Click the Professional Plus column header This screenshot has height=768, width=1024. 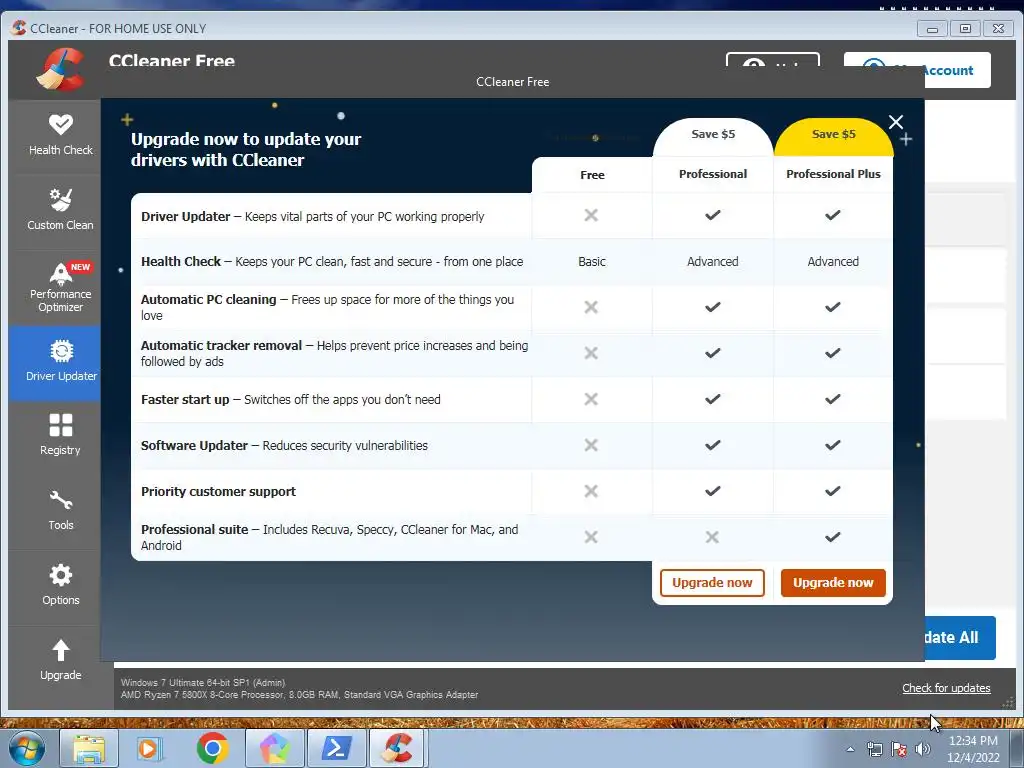click(833, 174)
